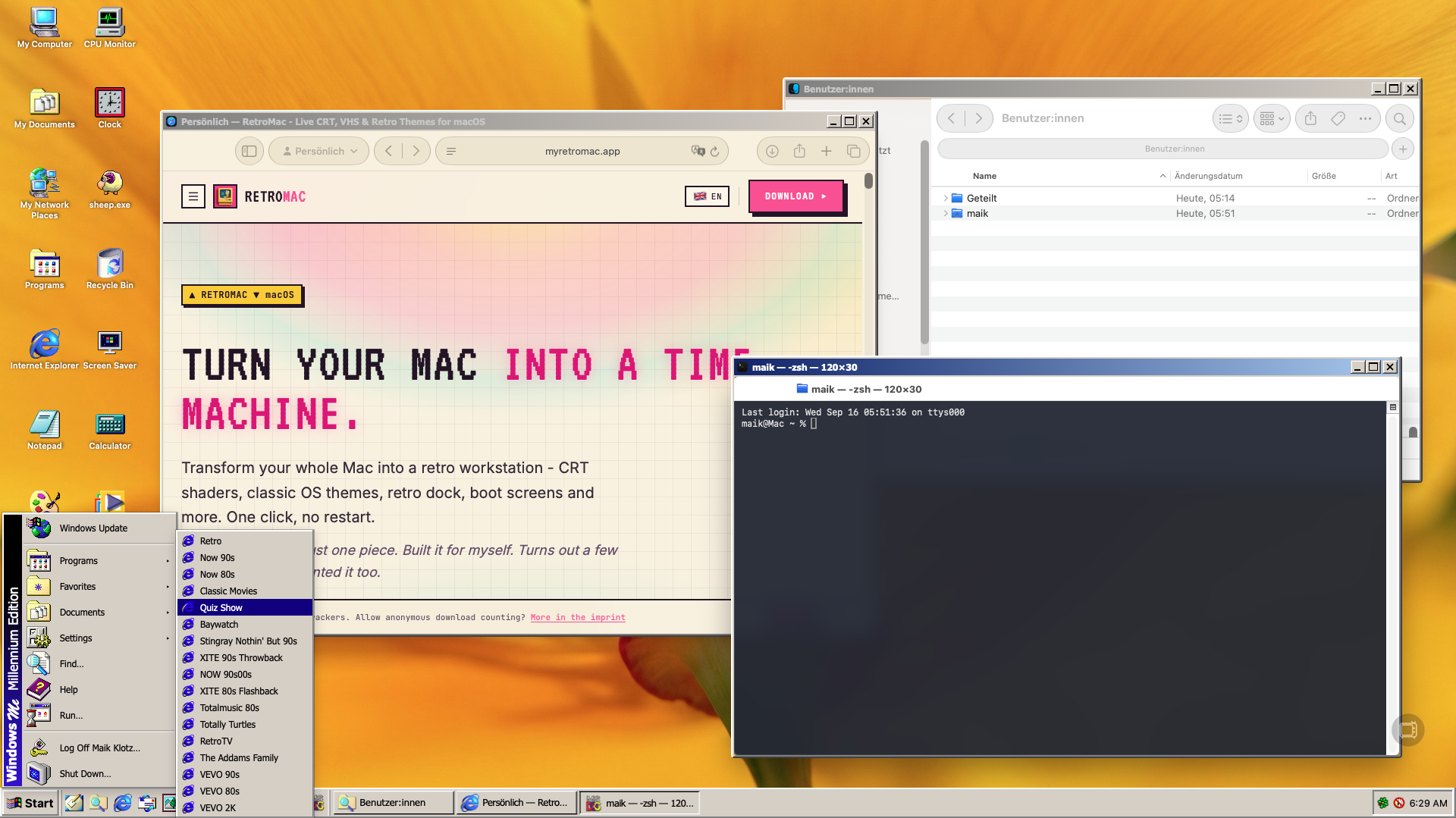Screen dimensions: 1456x818
Task: Select Shut Down in Start menu
Action: (99, 774)
